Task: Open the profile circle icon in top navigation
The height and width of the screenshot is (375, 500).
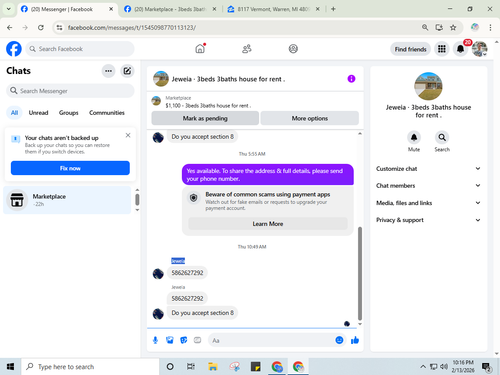Action: click(x=293, y=49)
